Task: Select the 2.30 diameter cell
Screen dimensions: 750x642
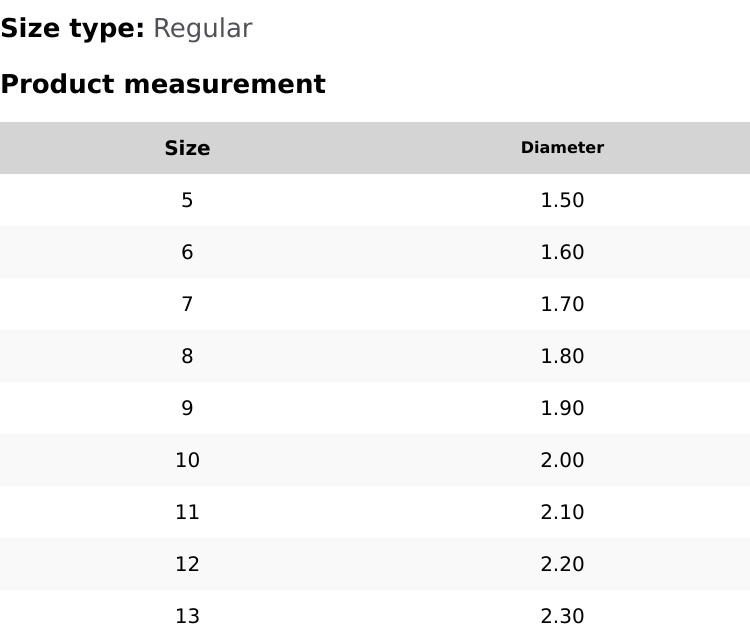Action: tap(562, 616)
